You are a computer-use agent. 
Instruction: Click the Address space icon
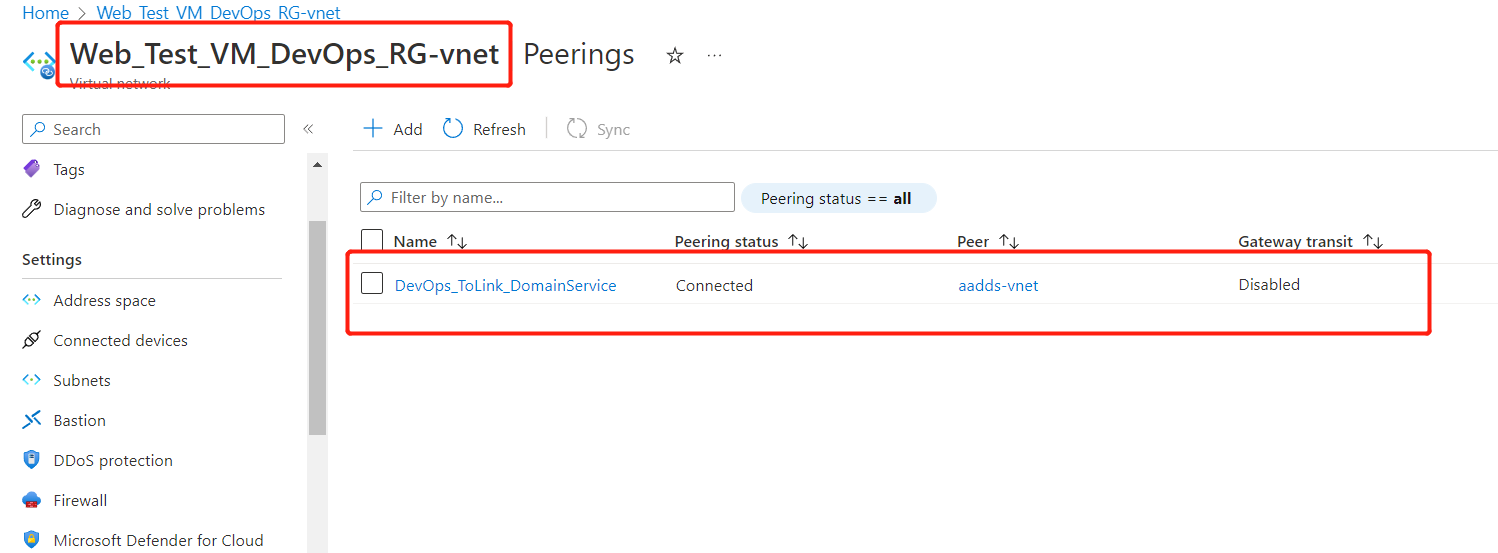(x=32, y=300)
